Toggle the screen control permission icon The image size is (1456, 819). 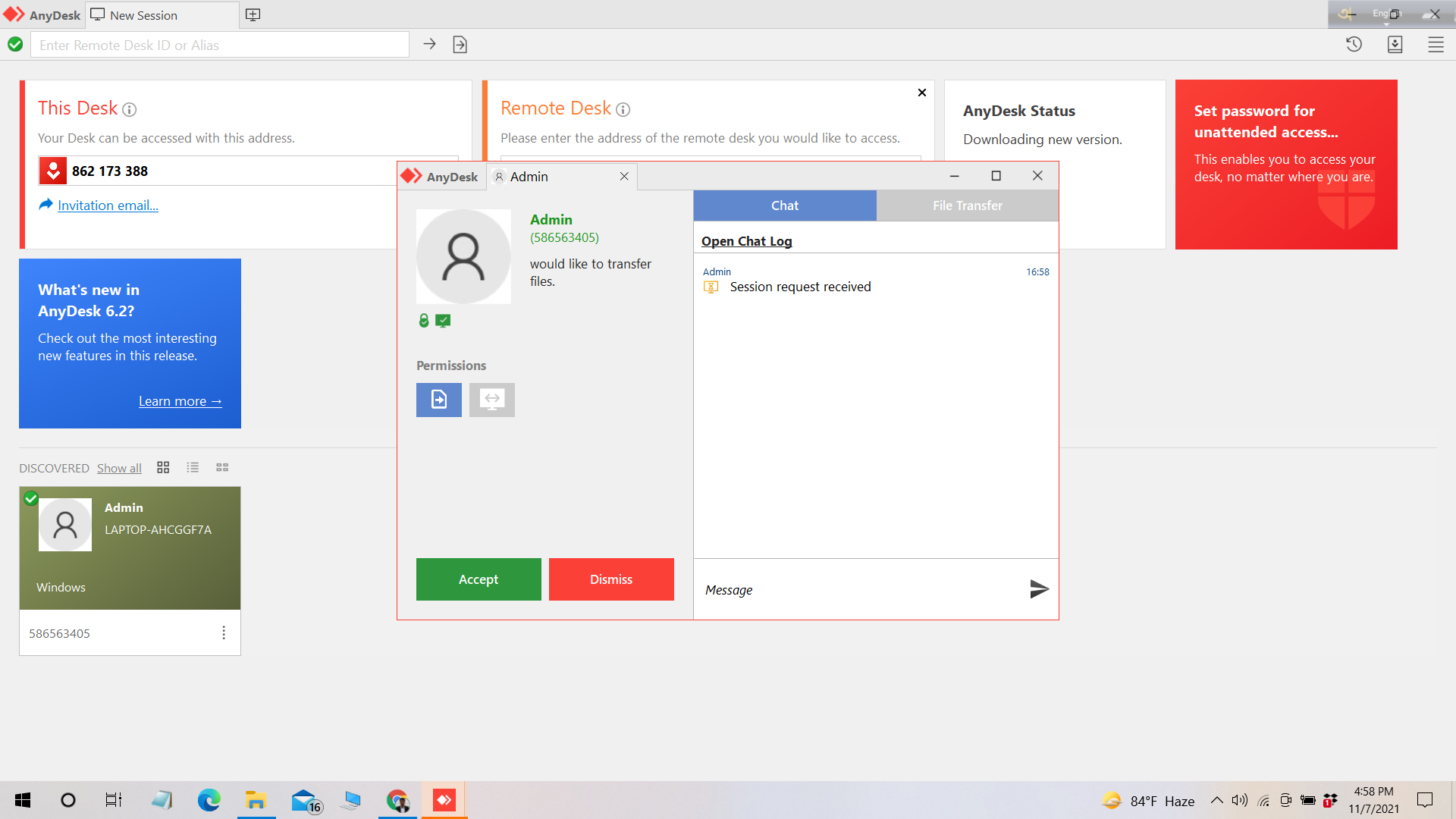[492, 400]
